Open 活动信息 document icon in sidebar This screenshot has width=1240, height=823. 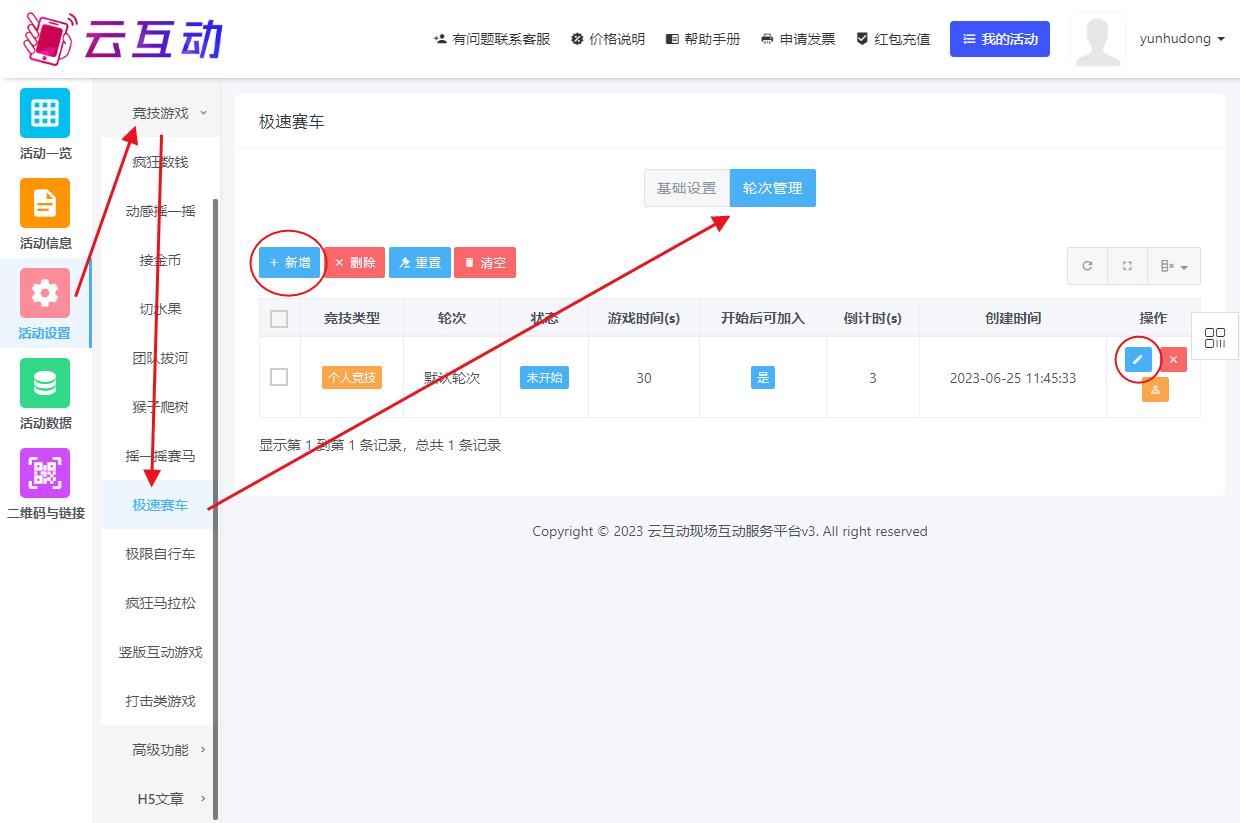(x=45, y=203)
